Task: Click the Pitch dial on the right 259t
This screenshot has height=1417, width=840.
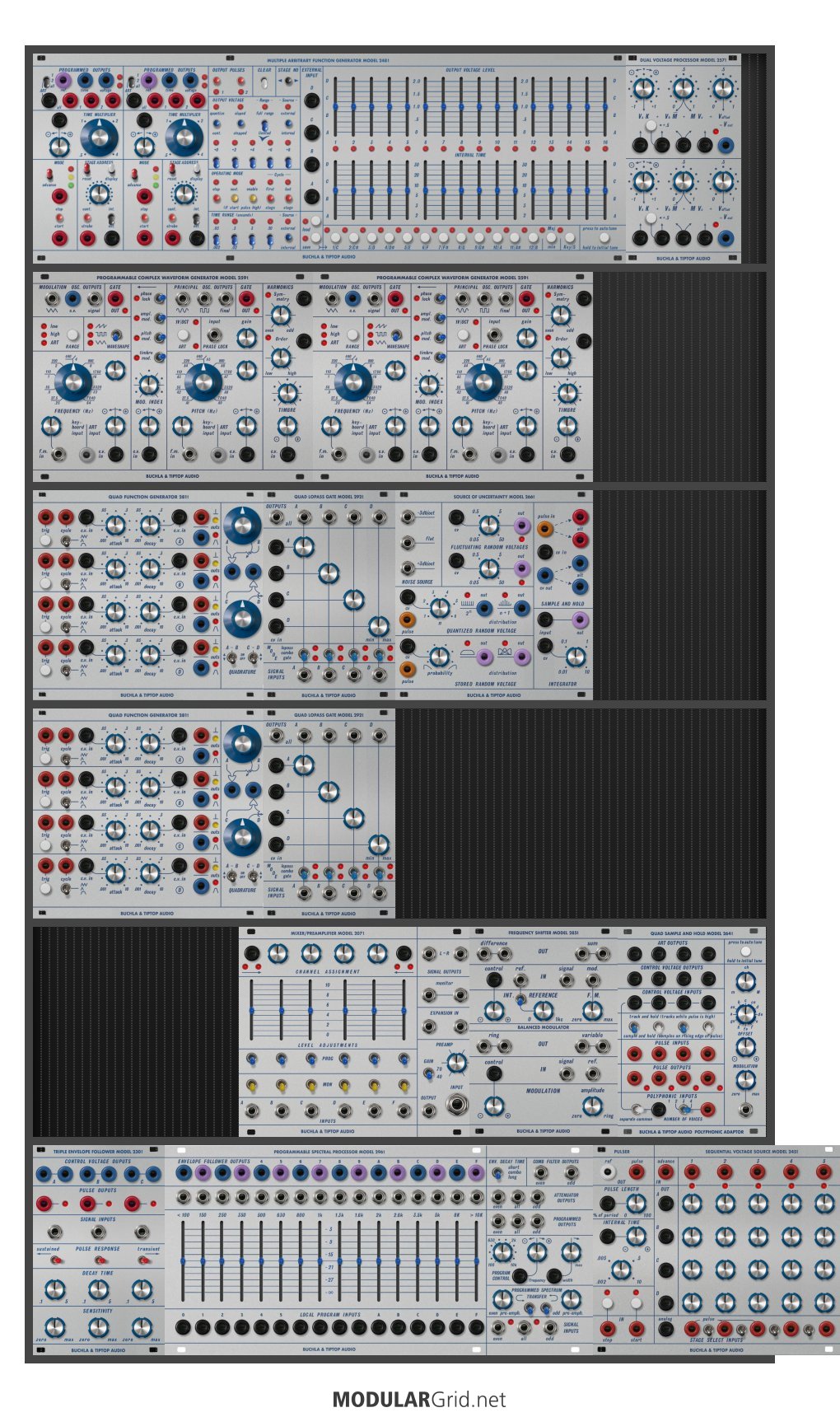Action: [483, 381]
